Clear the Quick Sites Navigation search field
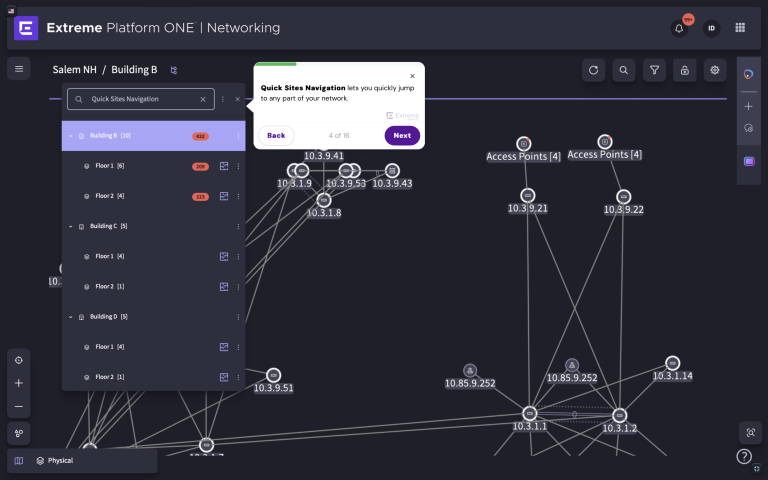Image resolution: width=768 pixels, height=480 pixels. pyautogui.click(x=203, y=99)
